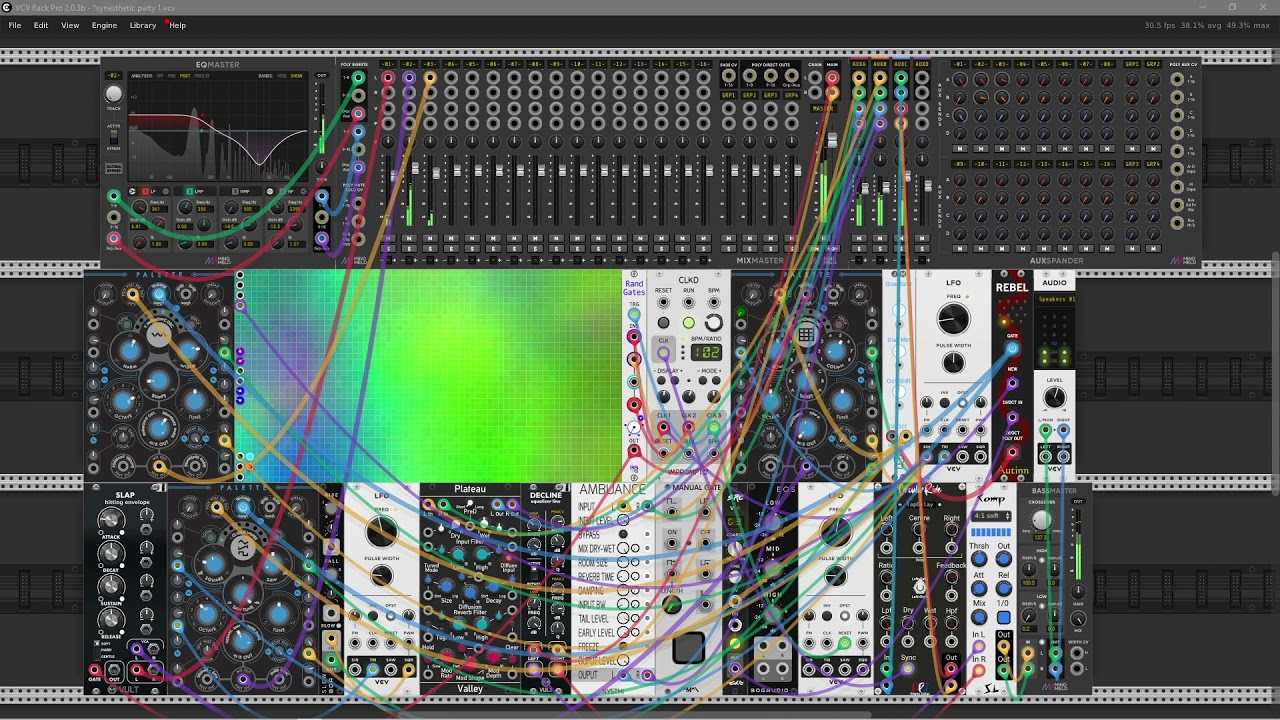1280x720 pixels.
Task: Click the CLKD RUN button
Action: 689,322
